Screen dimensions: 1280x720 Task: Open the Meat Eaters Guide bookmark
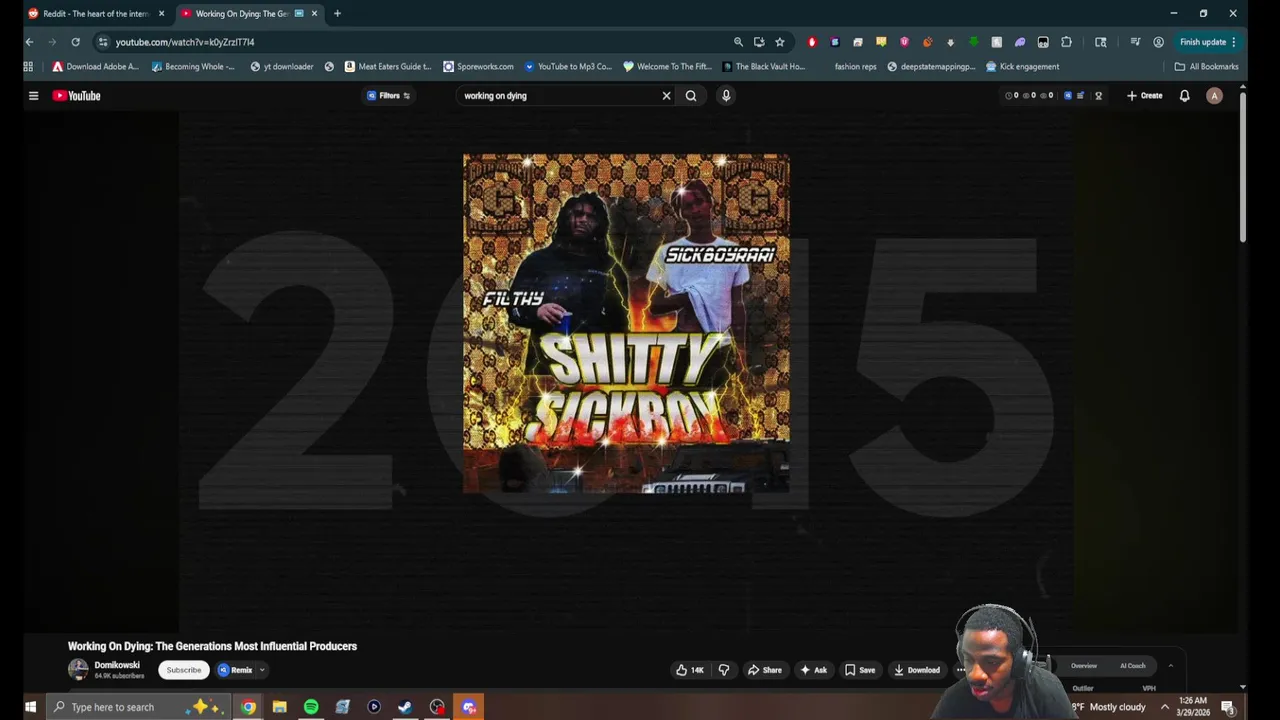click(387, 67)
